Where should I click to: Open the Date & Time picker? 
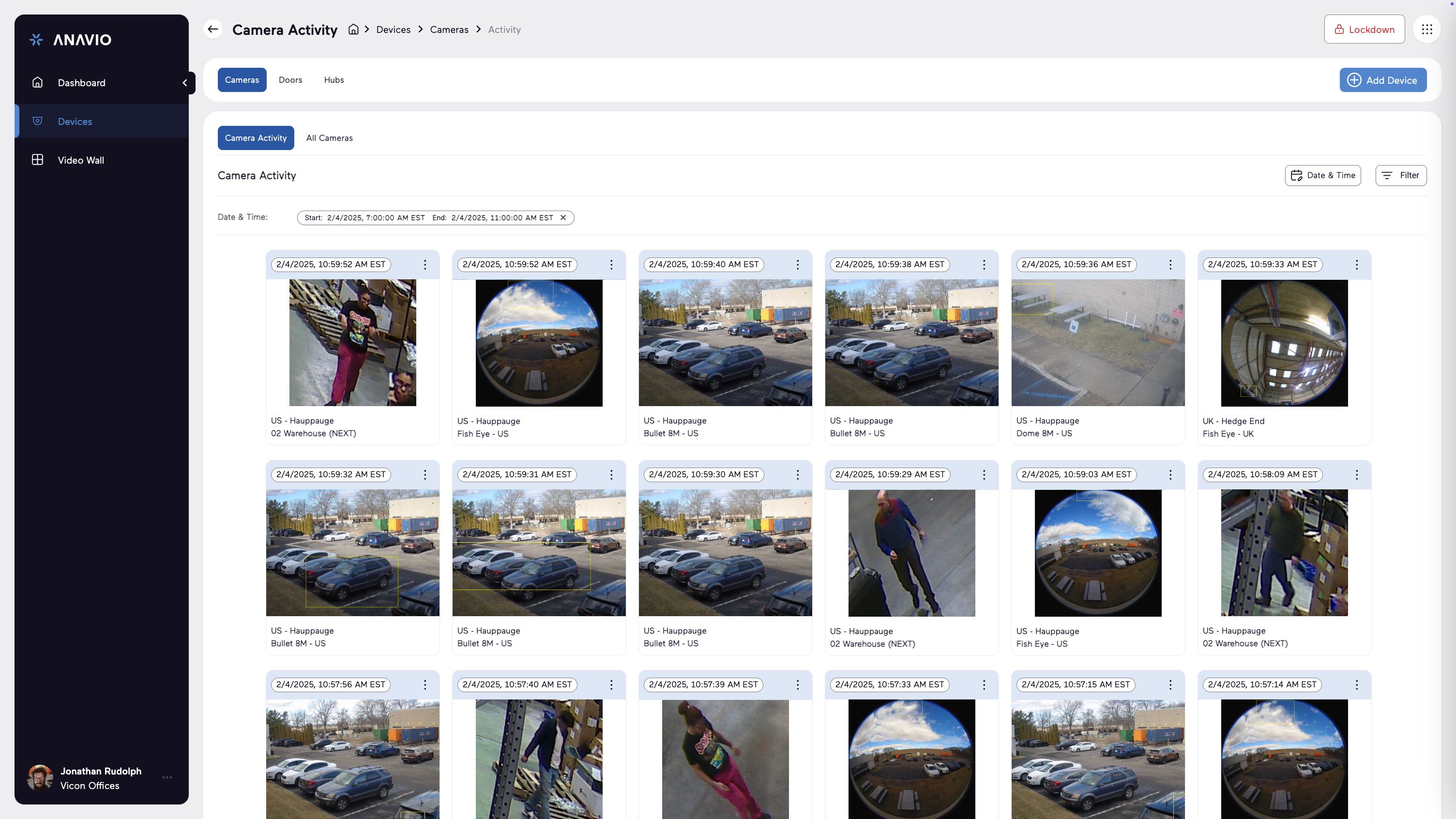point(1322,176)
